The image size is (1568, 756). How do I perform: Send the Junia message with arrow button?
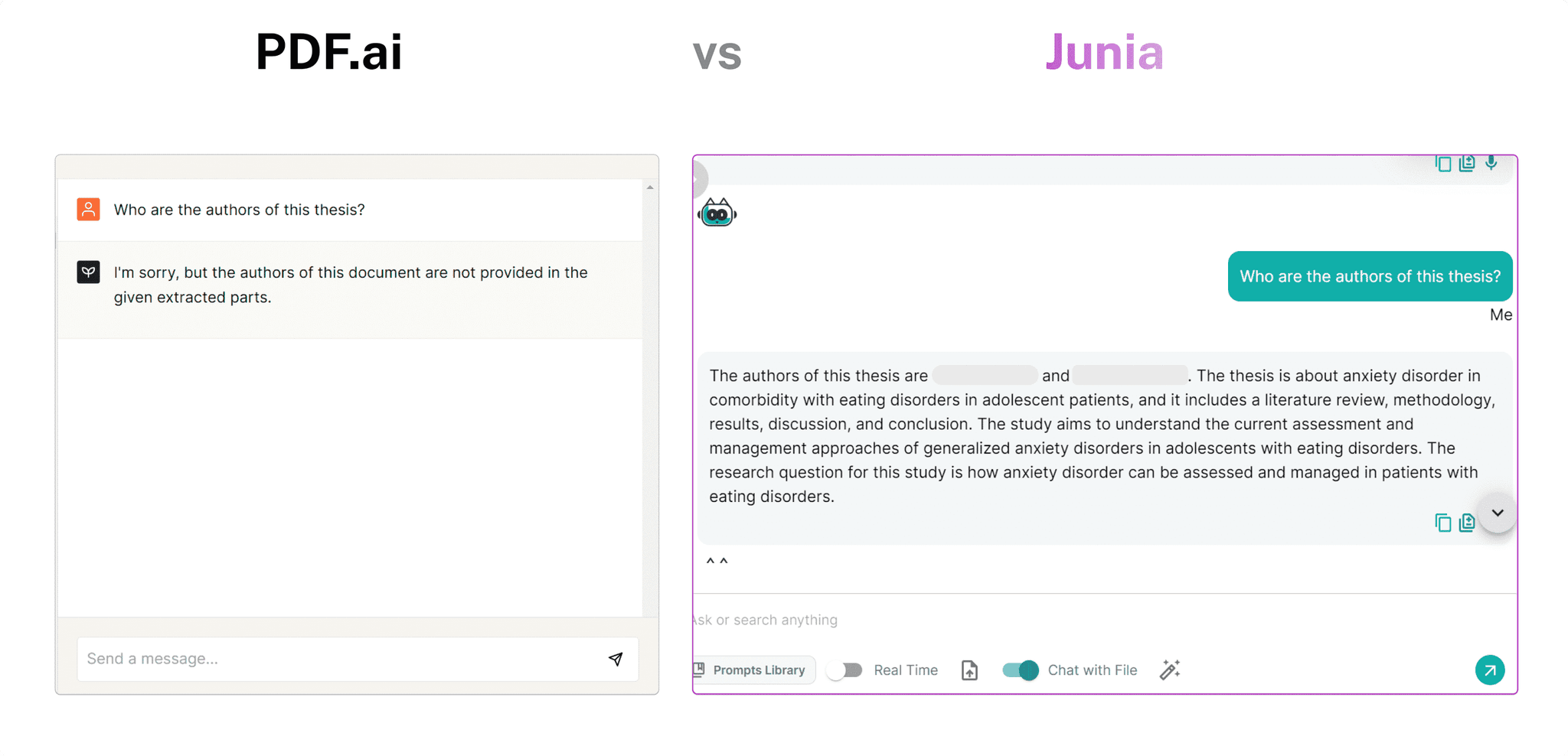[1489, 670]
